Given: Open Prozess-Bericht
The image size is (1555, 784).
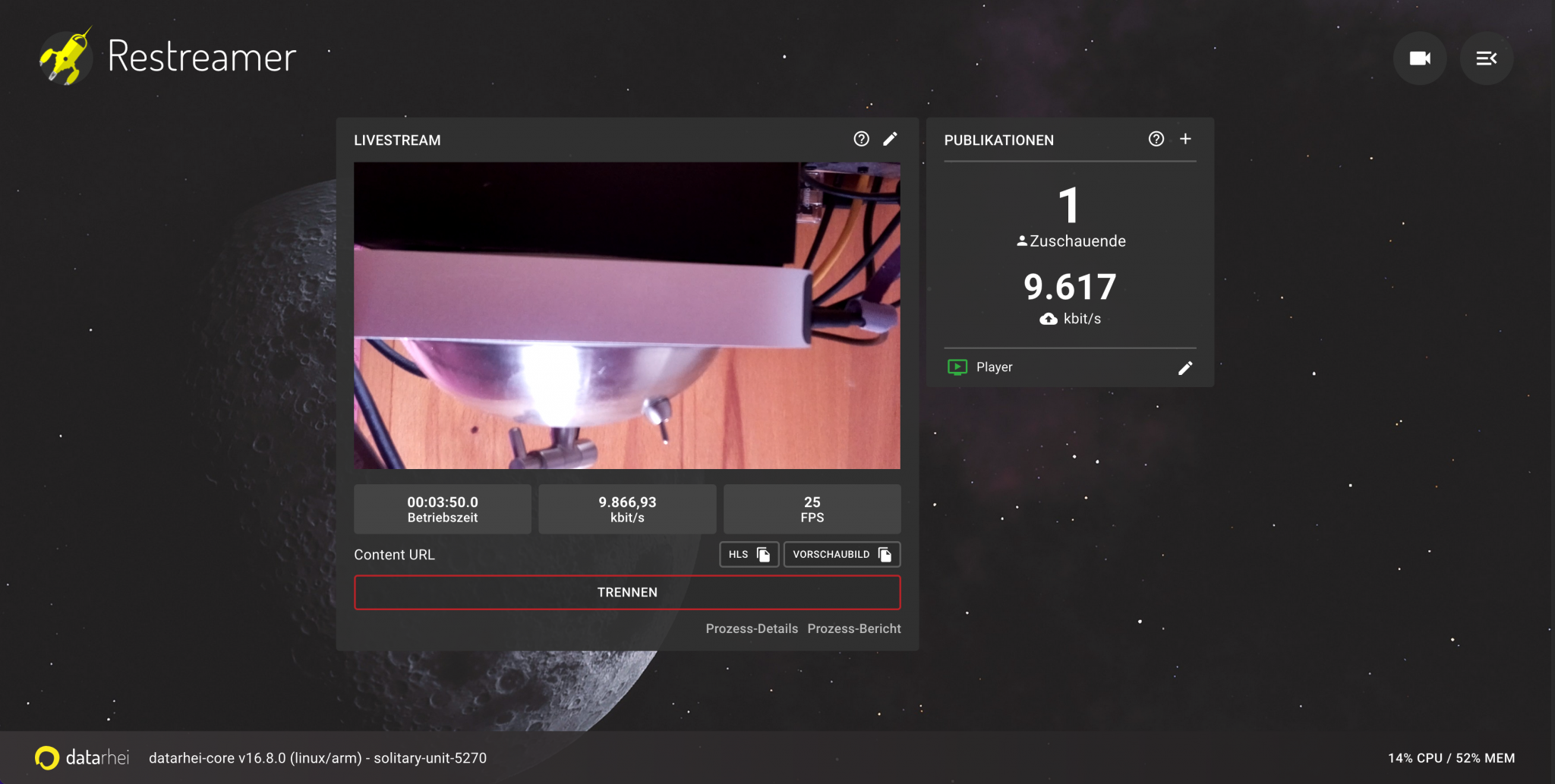Looking at the screenshot, I should coord(854,628).
